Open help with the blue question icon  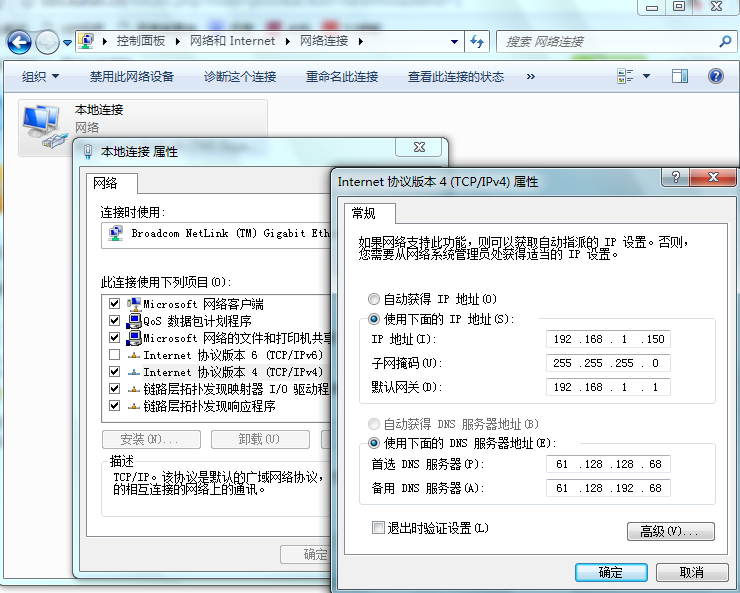(716, 76)
